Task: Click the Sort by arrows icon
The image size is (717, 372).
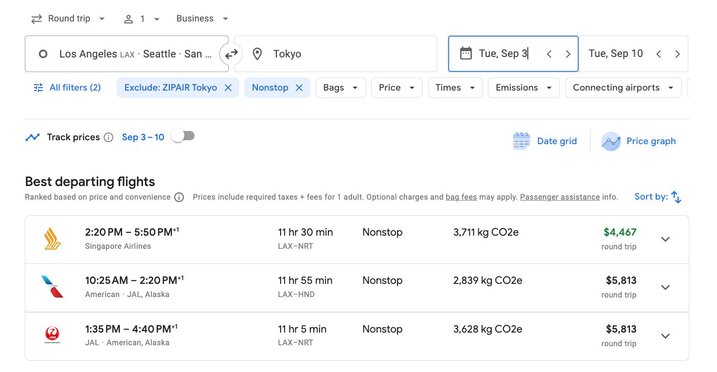Action: (676, 197)
